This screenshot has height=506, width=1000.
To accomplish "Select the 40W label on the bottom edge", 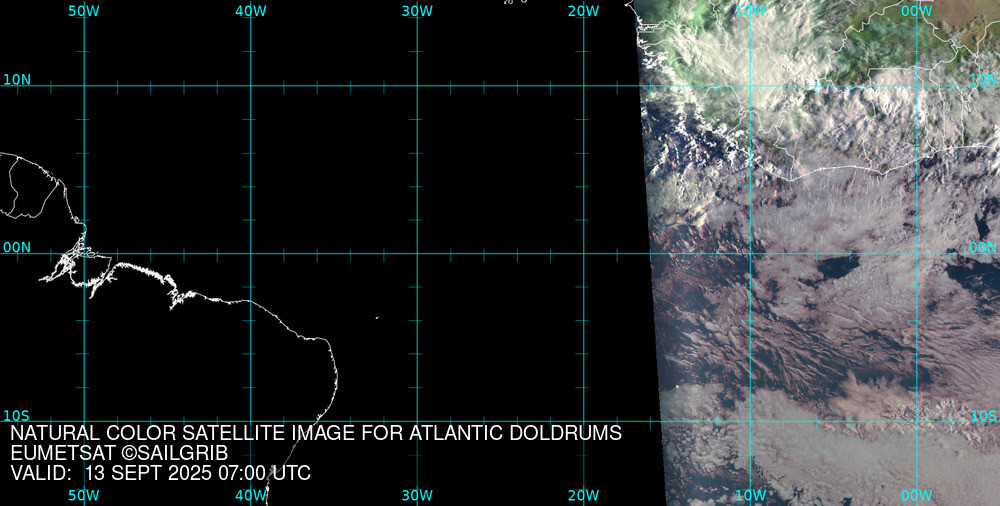I will (251, 495).
